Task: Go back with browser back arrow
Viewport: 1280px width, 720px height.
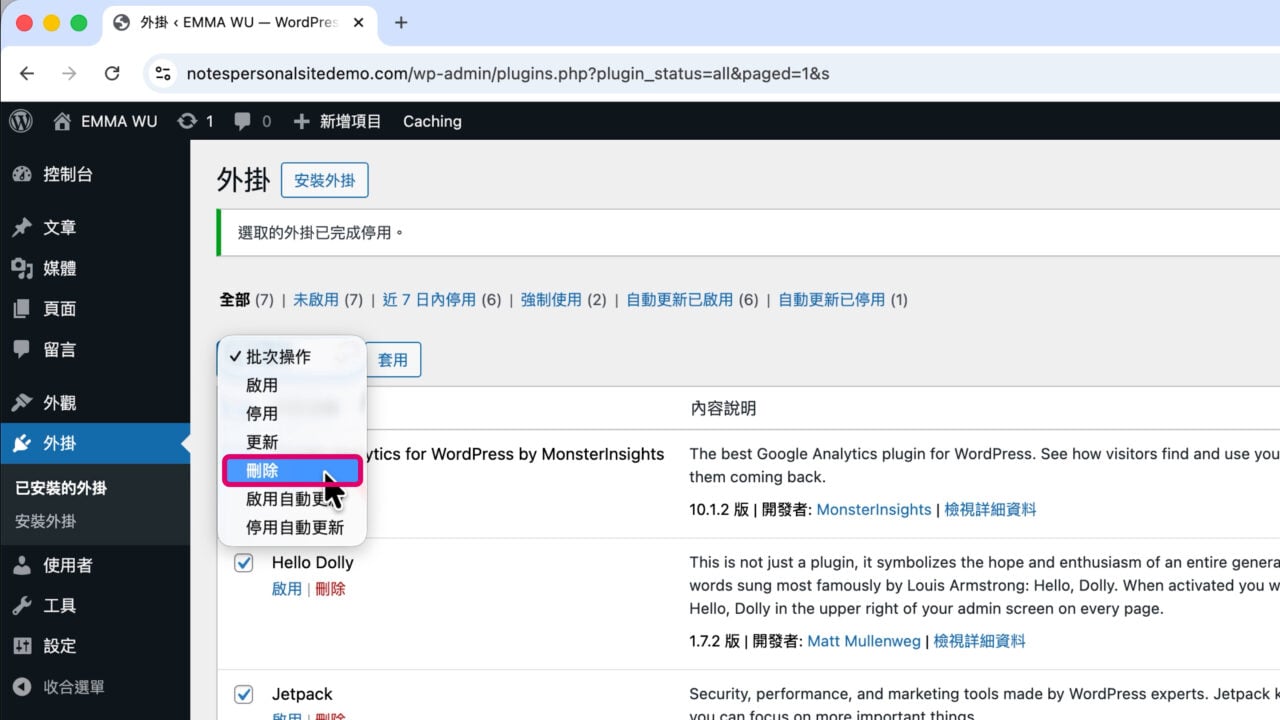Action: point(27,73)
